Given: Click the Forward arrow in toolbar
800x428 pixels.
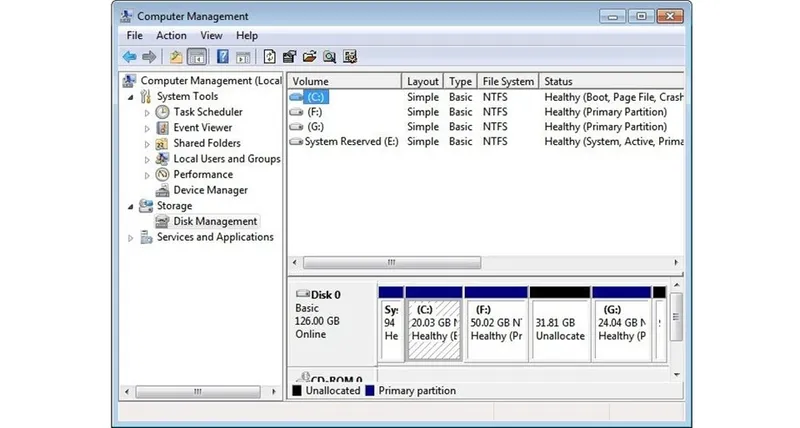Looking at the screenshot, I should click(149, 57).
